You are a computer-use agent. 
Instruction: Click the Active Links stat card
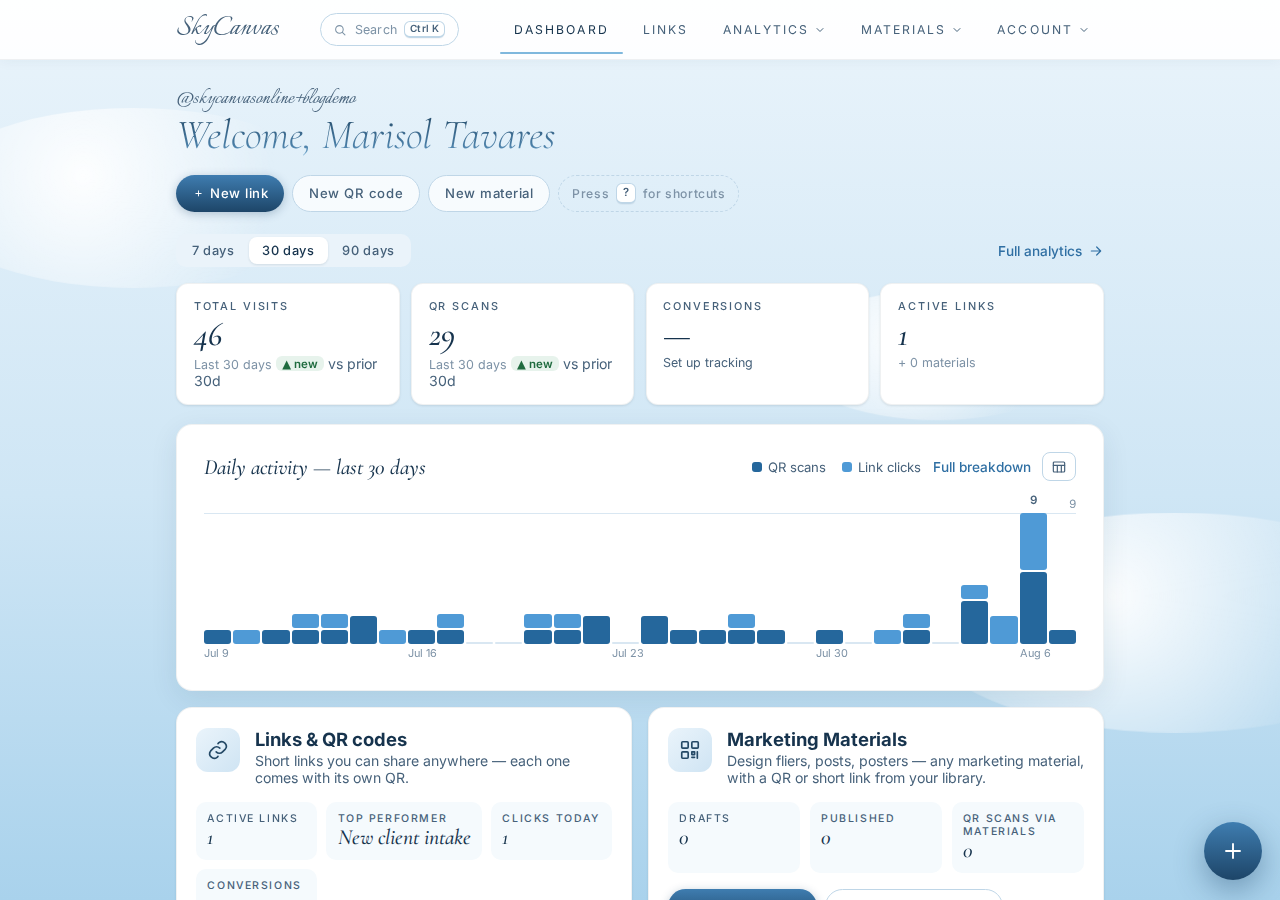pos(992,344)
